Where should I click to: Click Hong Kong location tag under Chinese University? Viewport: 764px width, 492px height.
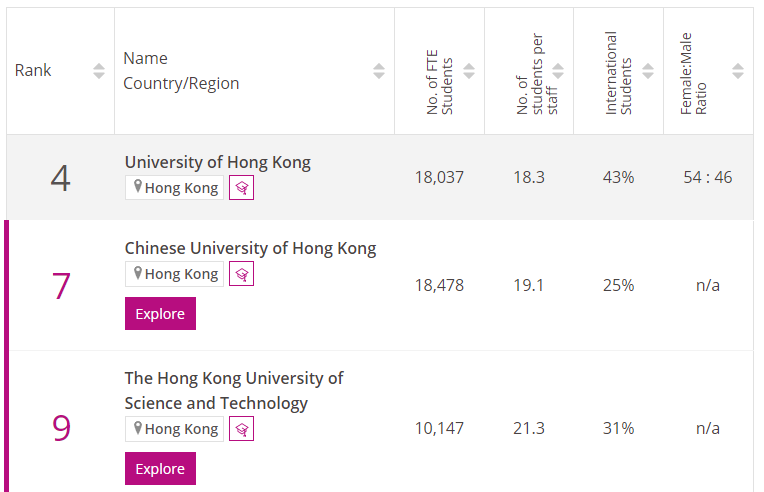pos(174,274)
